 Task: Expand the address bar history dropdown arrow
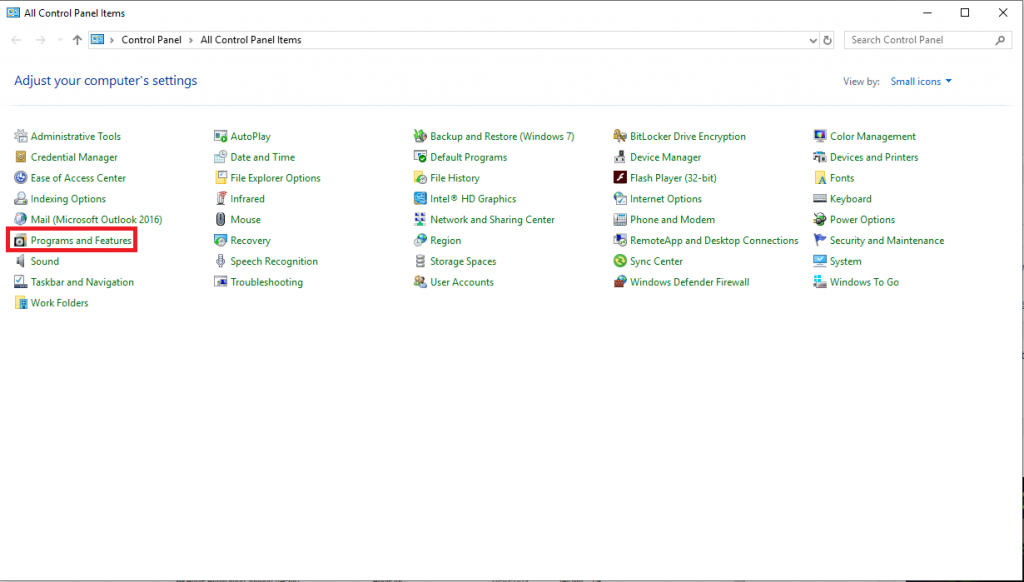click(x=813, y=40)
